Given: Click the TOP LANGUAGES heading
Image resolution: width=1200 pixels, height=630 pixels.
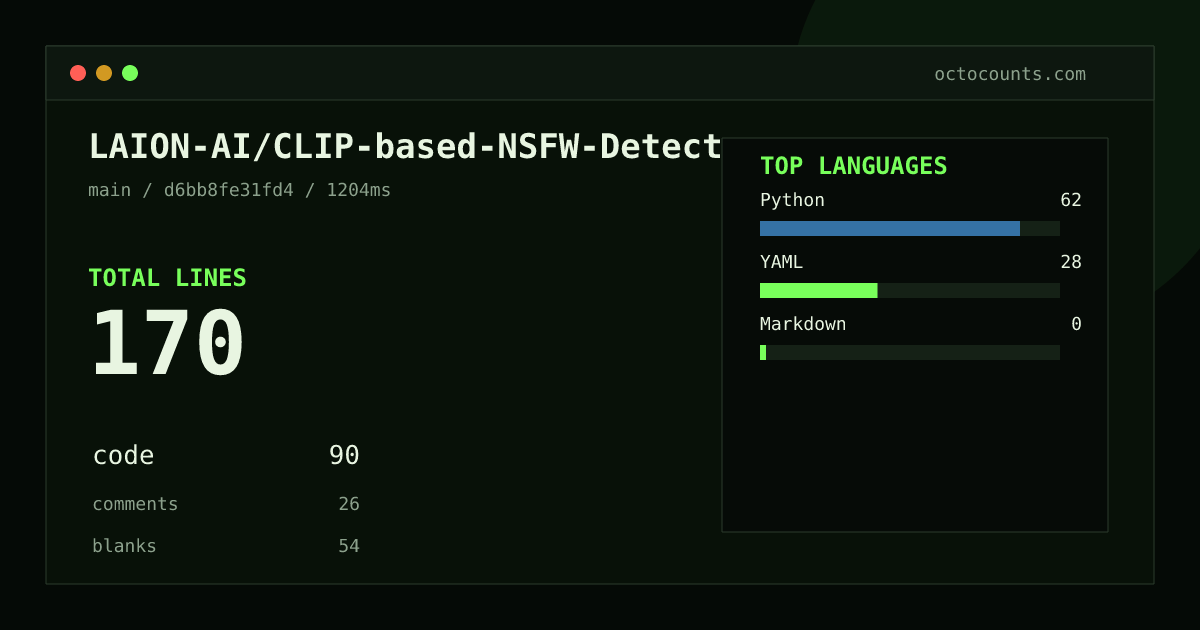Looking at the screenshot, I should click(854, 166).
